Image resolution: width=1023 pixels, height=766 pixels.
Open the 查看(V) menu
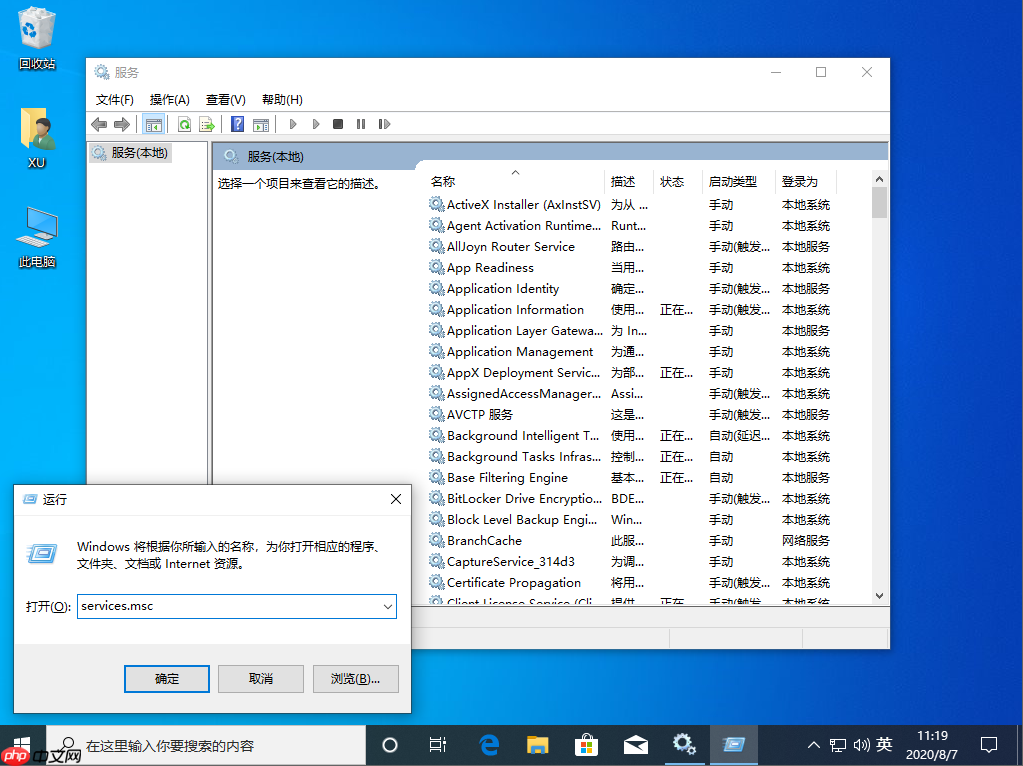tap(225, 99)
